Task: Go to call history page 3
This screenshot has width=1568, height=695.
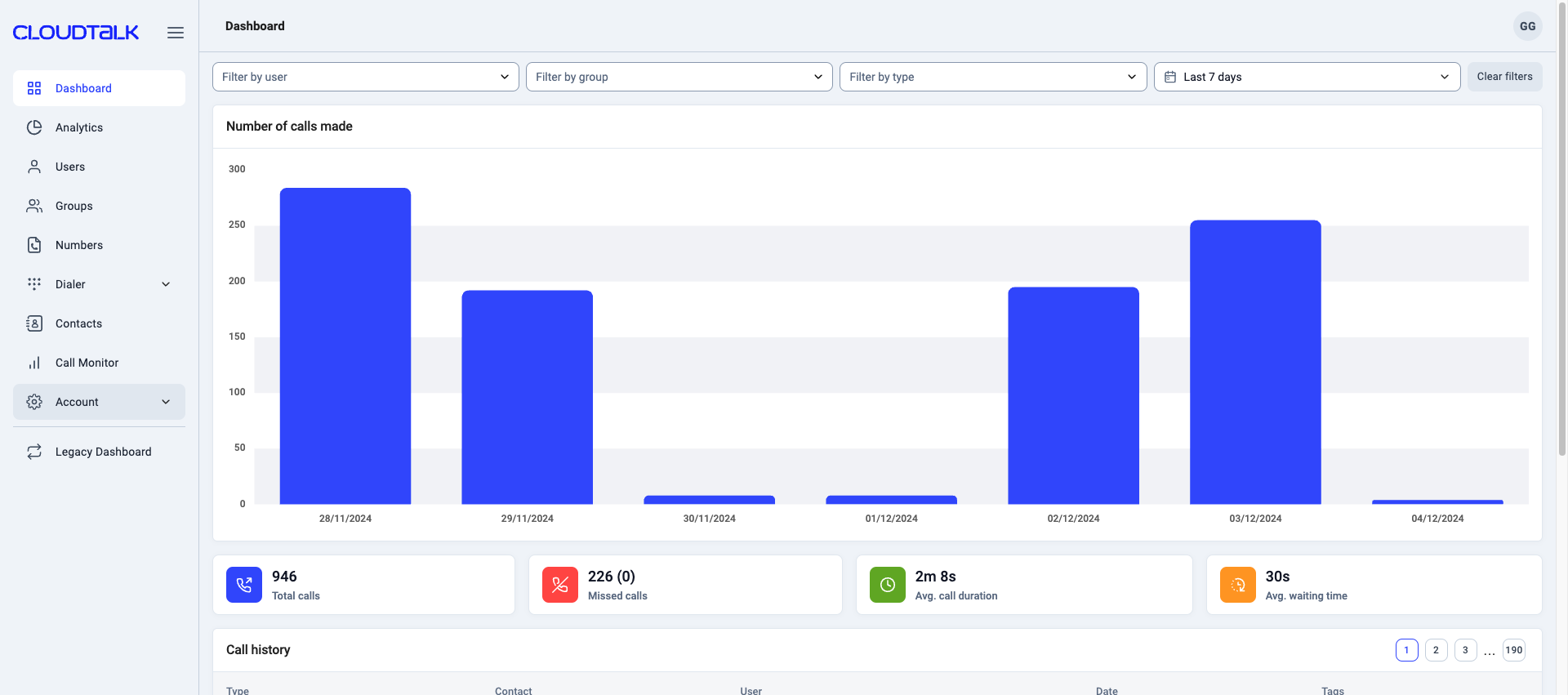Action: [x=1465, y=650]
